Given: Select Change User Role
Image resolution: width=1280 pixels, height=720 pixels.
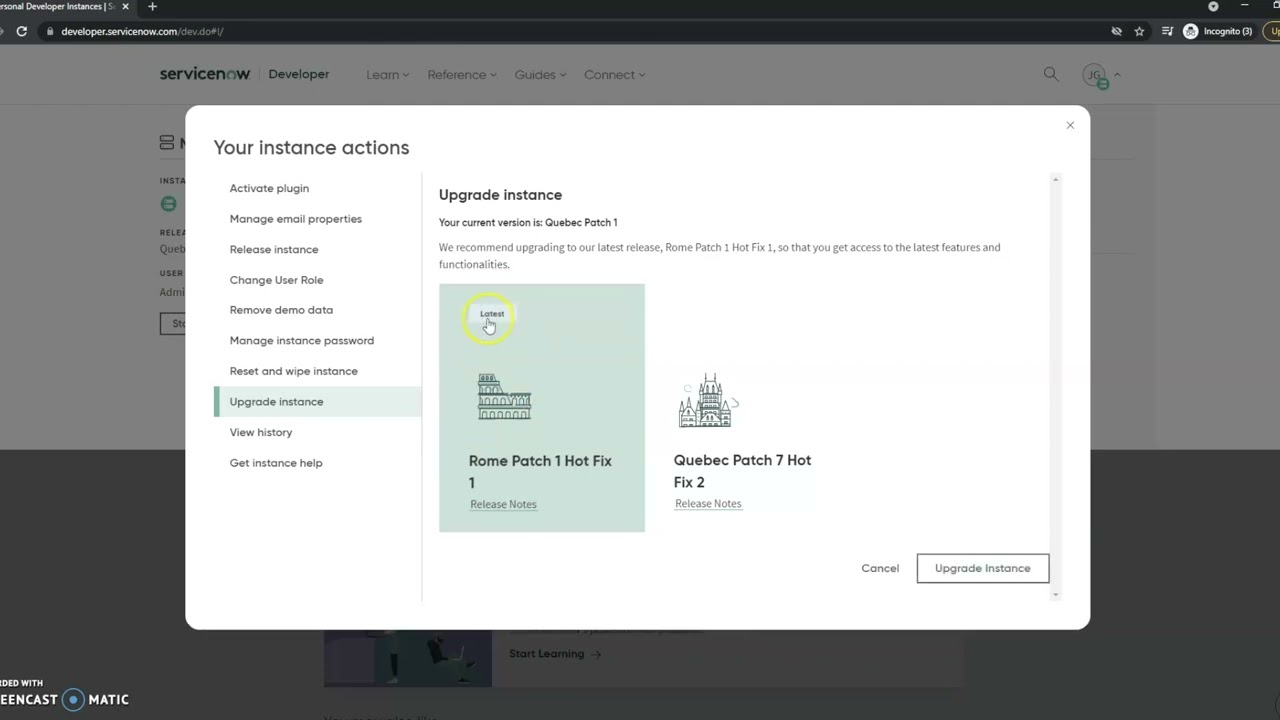Looking at the screenshot, I should (276, 280).
